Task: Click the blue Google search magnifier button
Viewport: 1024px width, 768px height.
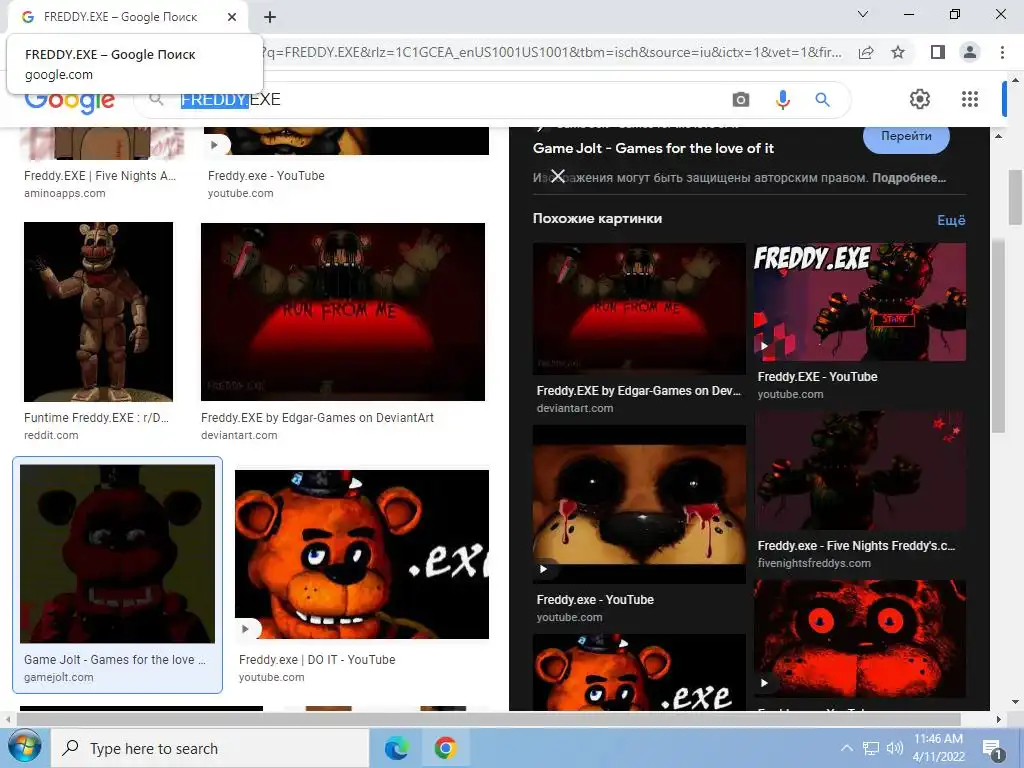Action: click(x=822, y=99)
